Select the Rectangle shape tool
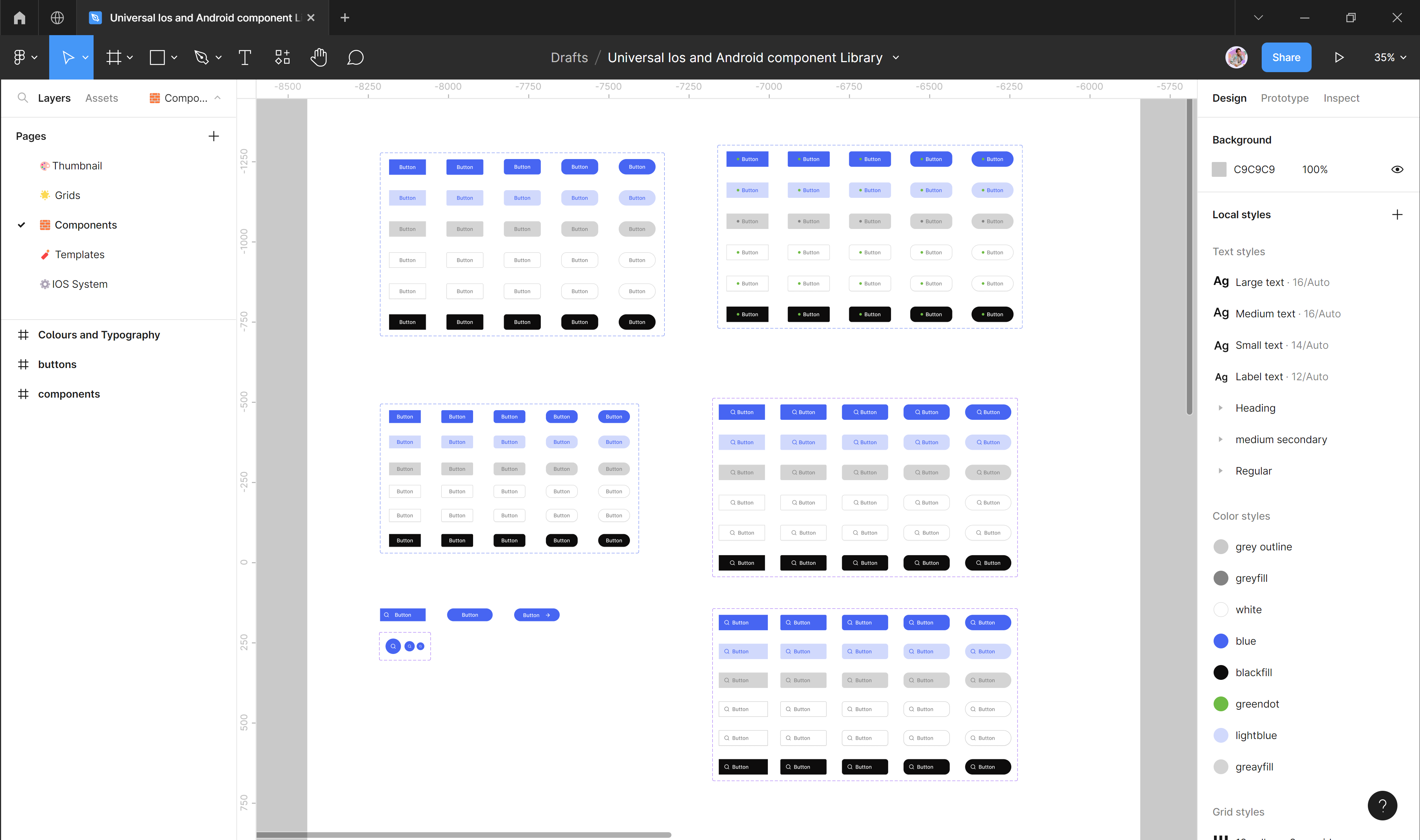 [157, 57]
